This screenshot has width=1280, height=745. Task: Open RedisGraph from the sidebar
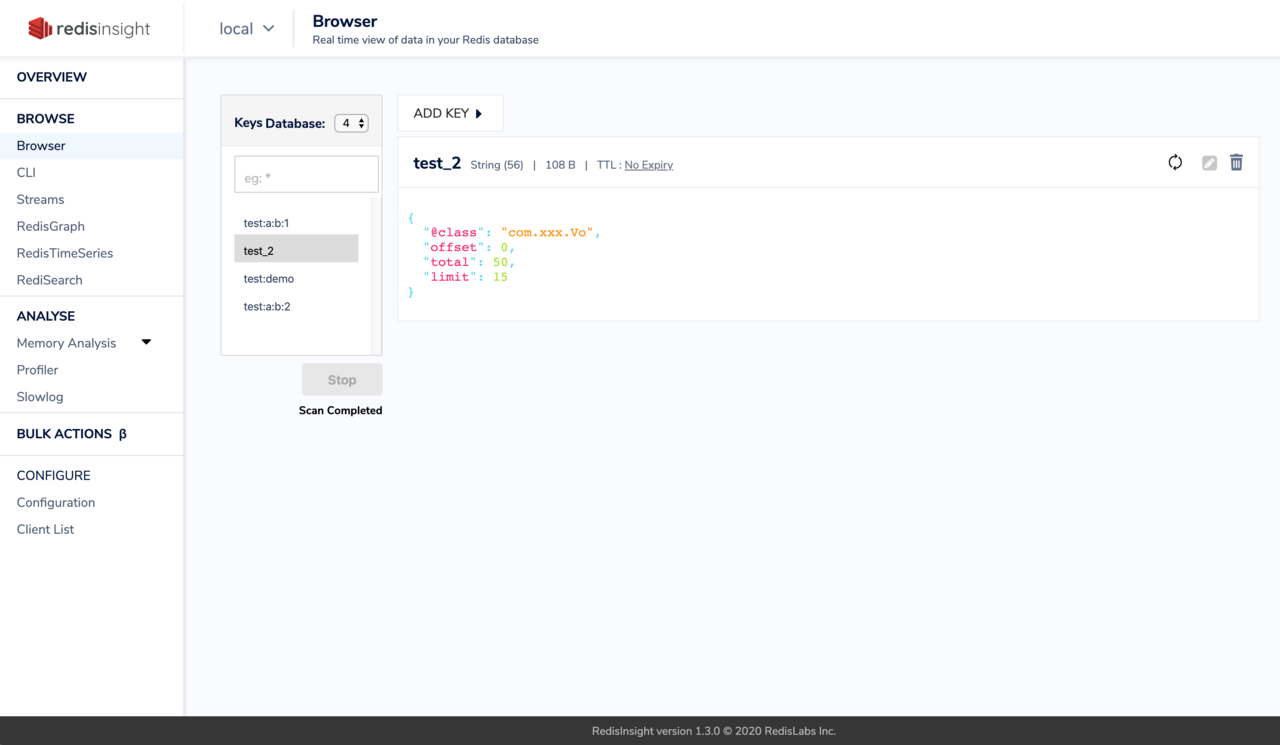(x=50, y=226)
